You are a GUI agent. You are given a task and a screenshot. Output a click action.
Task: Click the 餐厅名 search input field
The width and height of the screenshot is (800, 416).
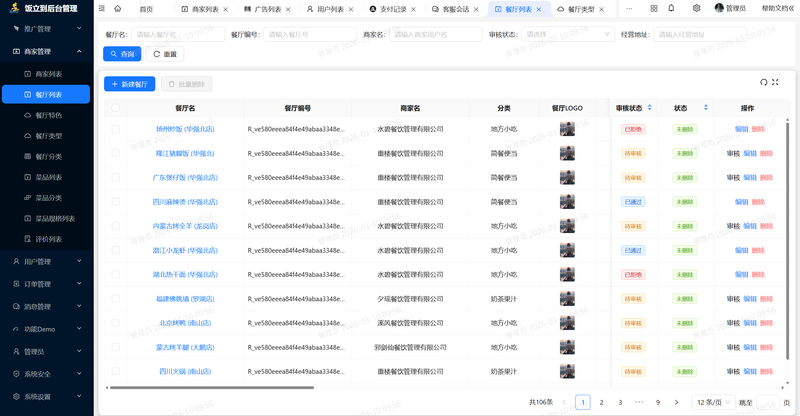point(177,34)
